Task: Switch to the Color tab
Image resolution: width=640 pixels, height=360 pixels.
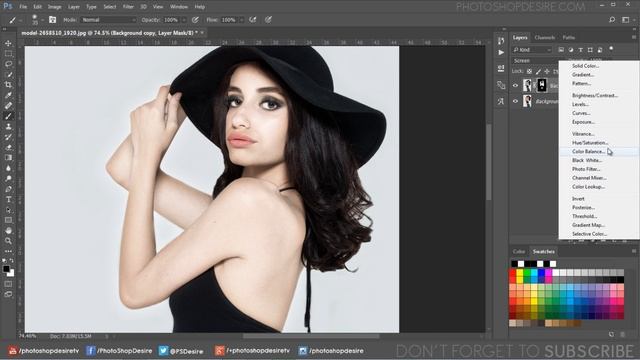Action: point(519,251)
